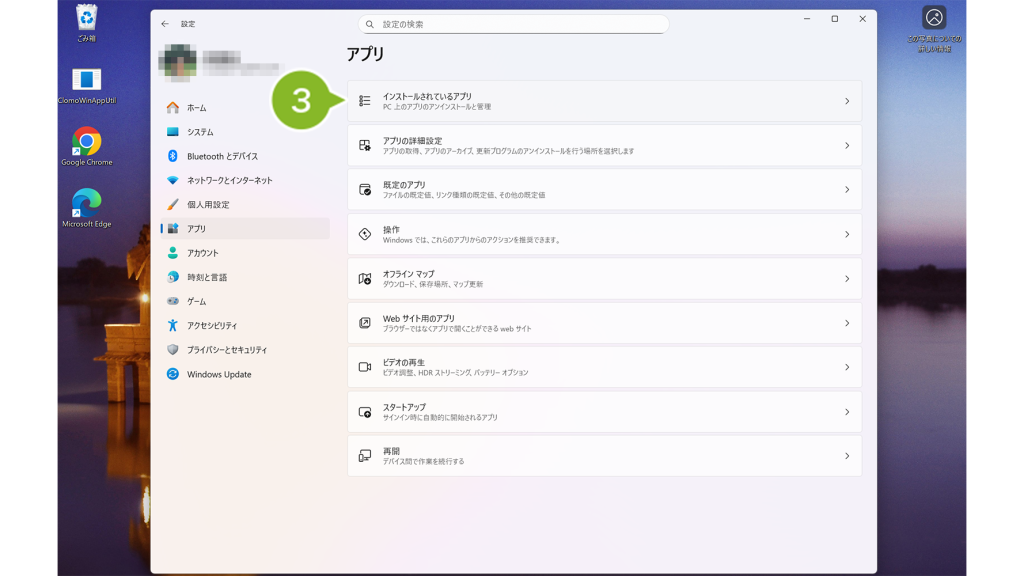Viewport: 1024px width, 576px height.
Task: Open Web サイト用のアプリ settings
Action: tap(604, 323)
